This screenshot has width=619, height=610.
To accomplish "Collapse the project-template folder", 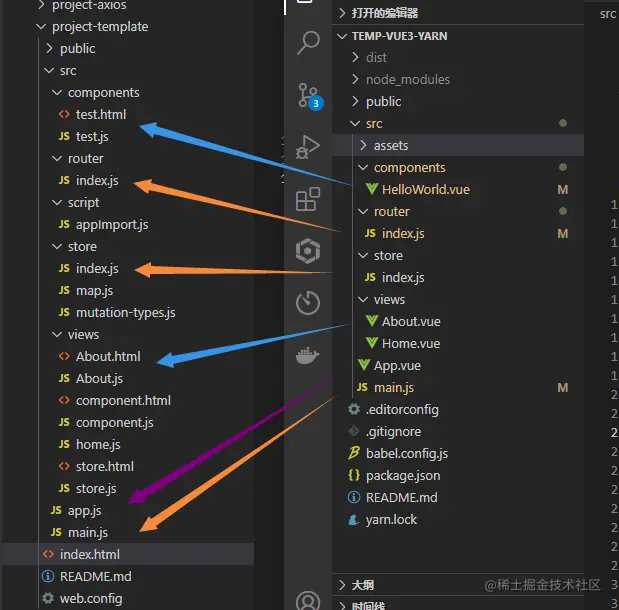I will click(x=41, y=26).
